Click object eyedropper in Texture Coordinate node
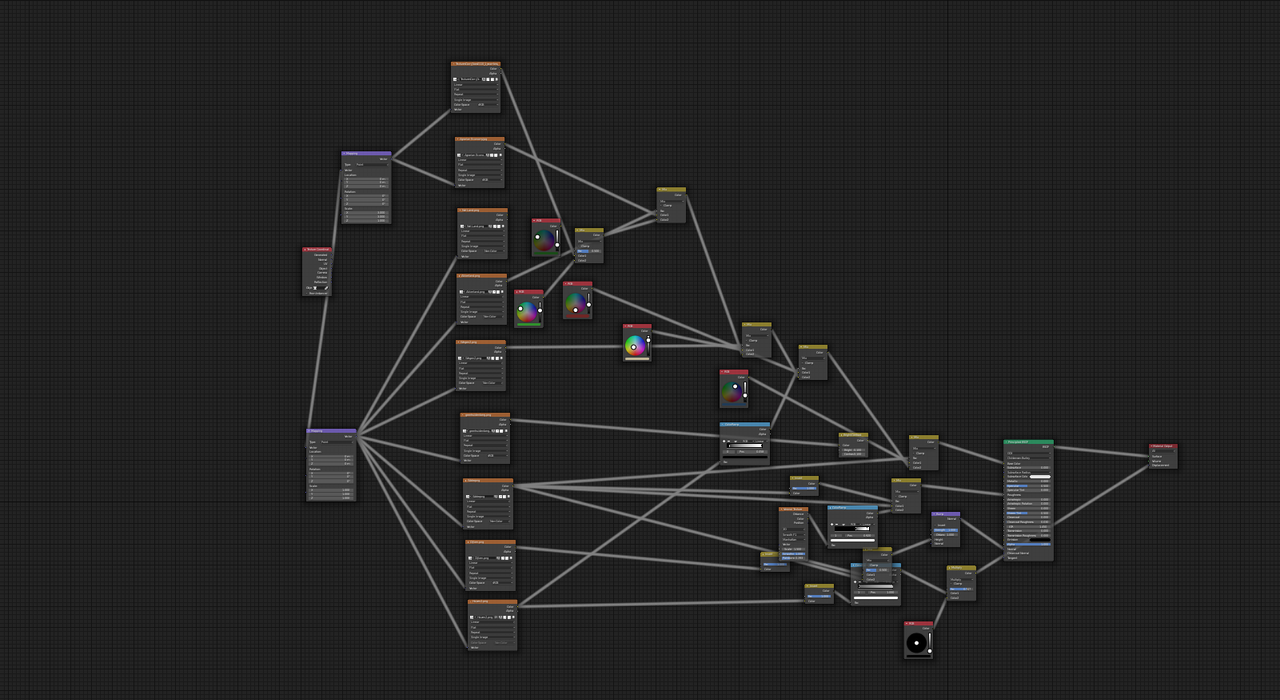The height and width of the screenshot is (700, 1280). point(327,288)
